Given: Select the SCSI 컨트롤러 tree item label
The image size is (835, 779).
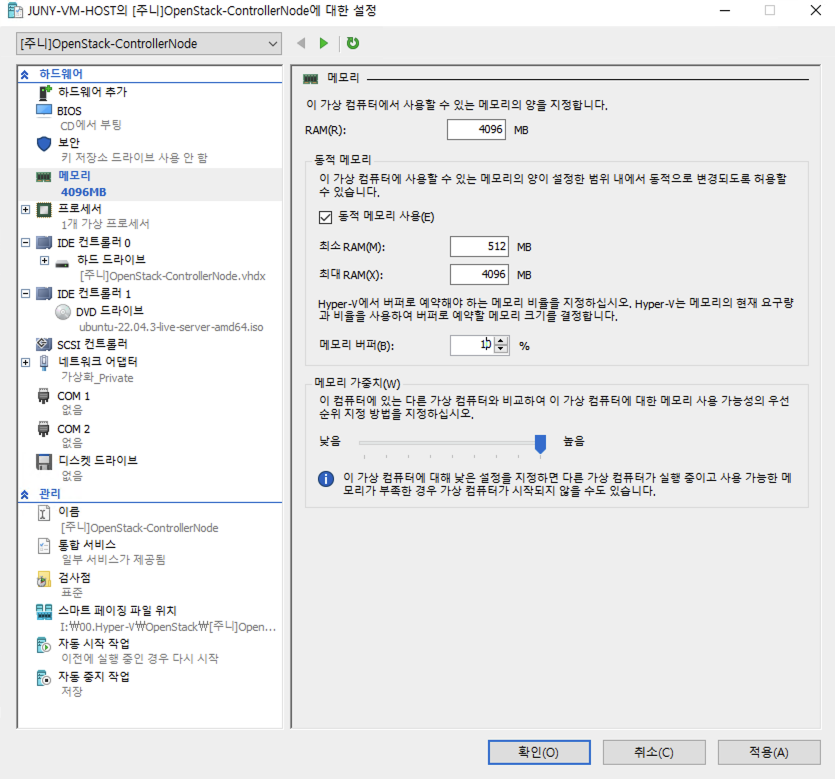Looking at the screenshot, I should click(x=92, y=345).
